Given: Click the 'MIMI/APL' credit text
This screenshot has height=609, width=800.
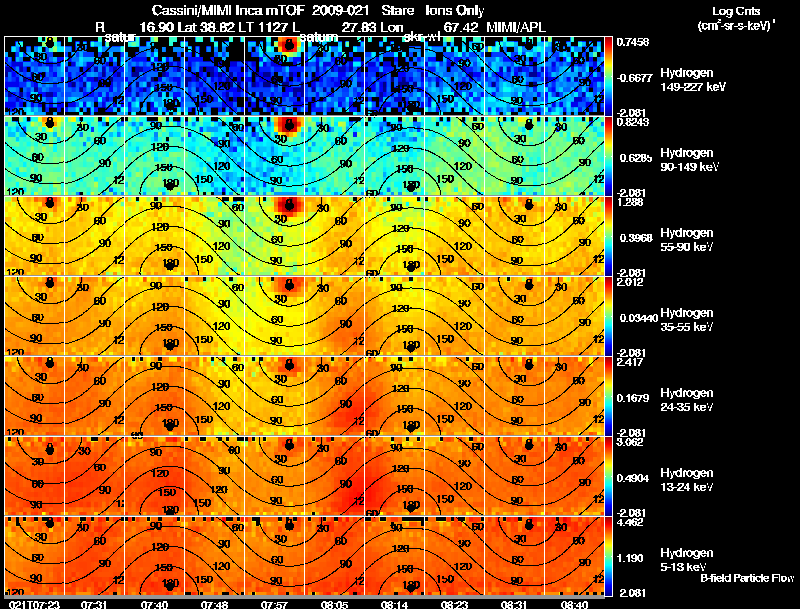Looking at the screenshot, I should pyautogui.click(x=516, y=27).
